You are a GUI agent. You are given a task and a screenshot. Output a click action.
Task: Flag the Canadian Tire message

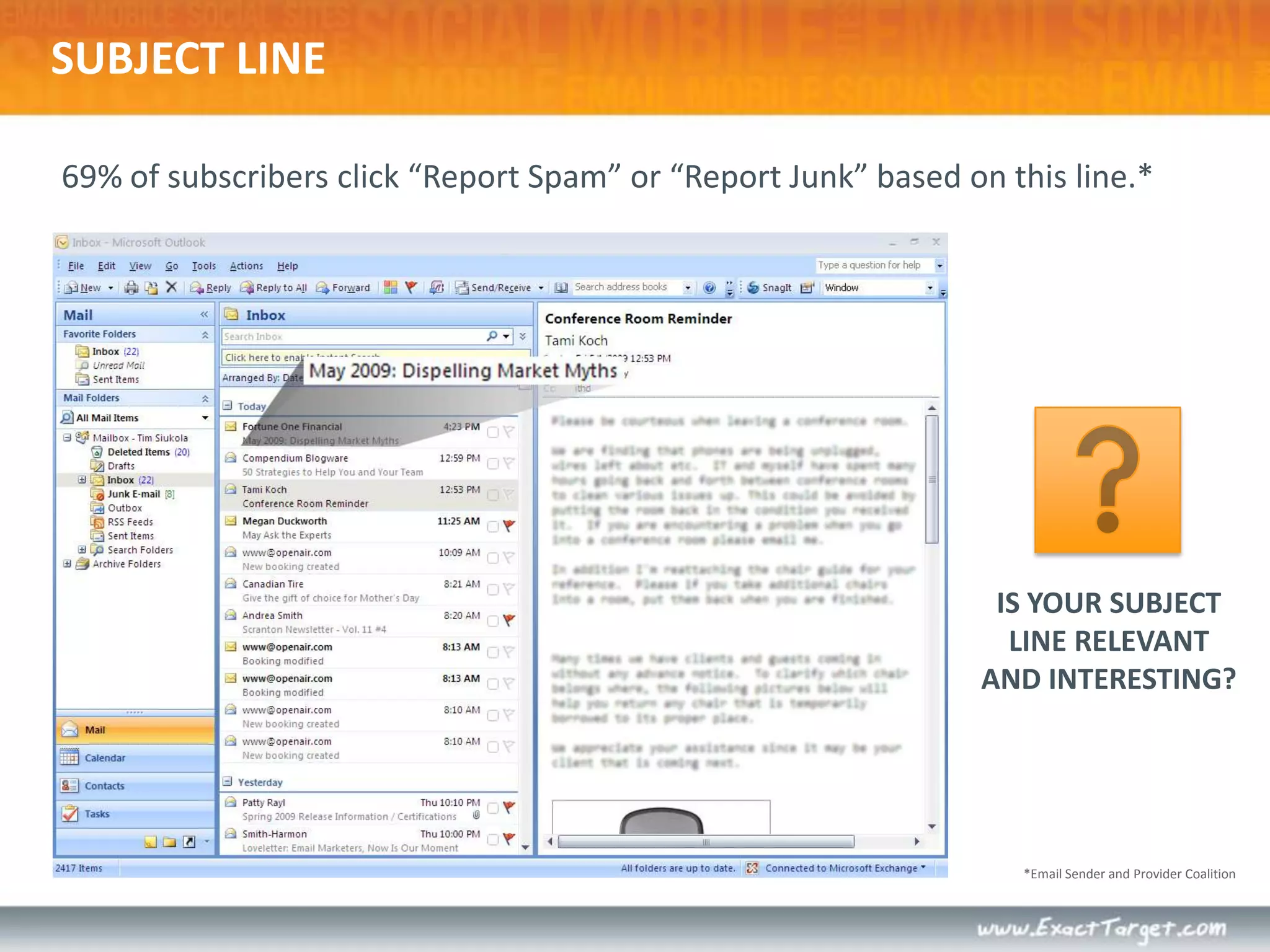click(x=509, y=588)
